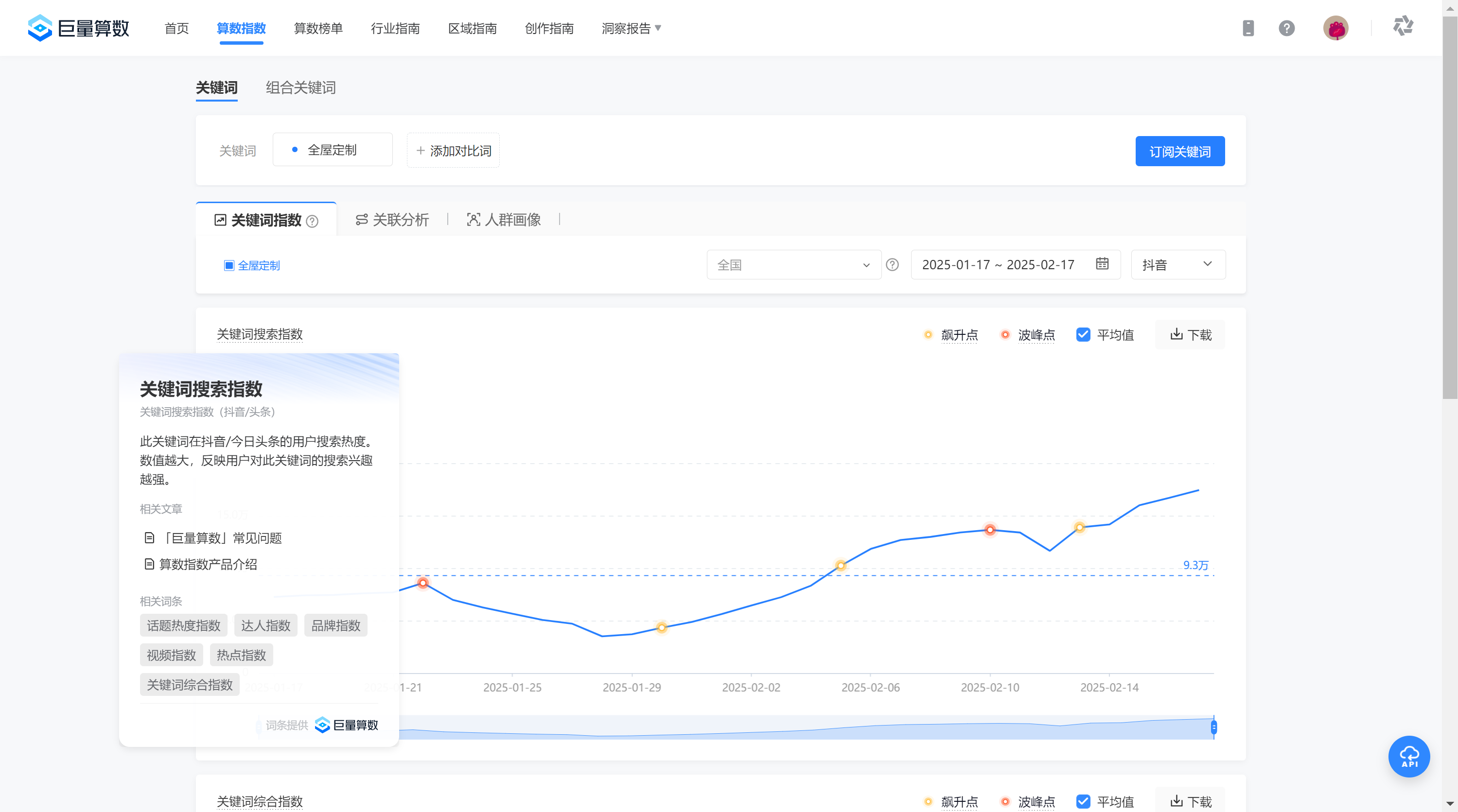Download the 关键词综合指数 chart data
This screenshot has width=1458, height=812.
click(1190, 801)
